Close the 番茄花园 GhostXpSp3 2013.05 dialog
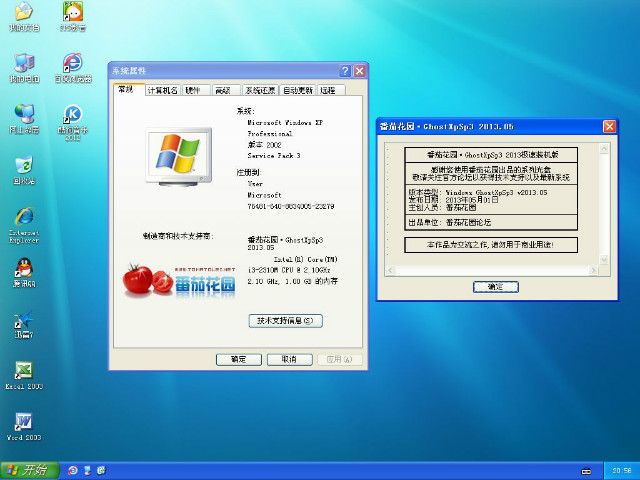 [609, 127]
